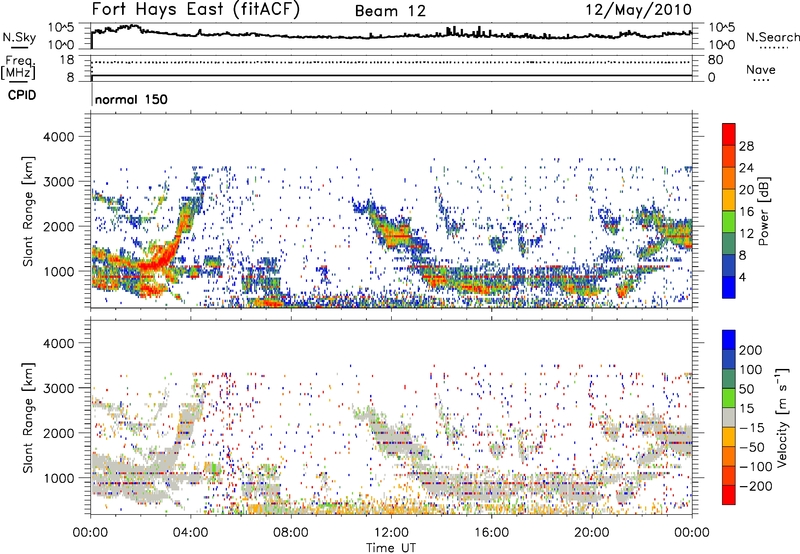Click the 'Beam 12' label
800x554 pixels.
(x=390, y=11)
